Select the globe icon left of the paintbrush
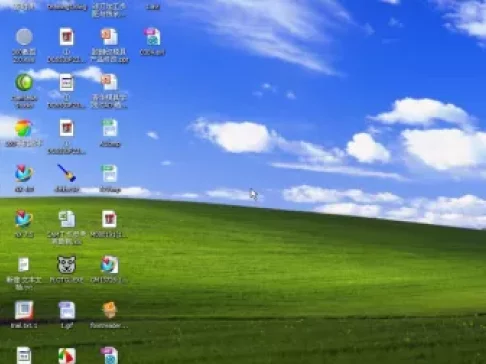This screenshot has width=486, height=364. pos(24,173)
